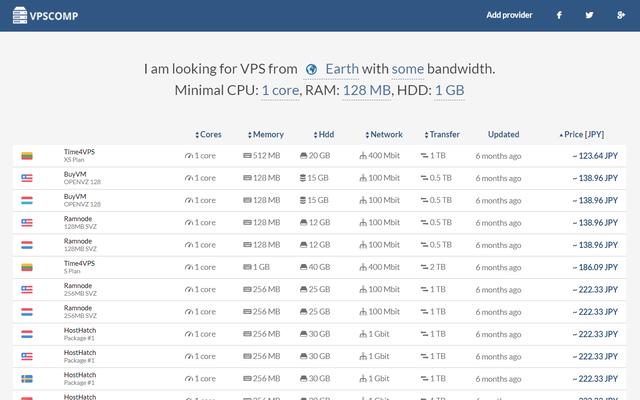Click the US flag on Ramnode 256MB SVZ row
Screen dimensions: 640x400
(27, 290)
